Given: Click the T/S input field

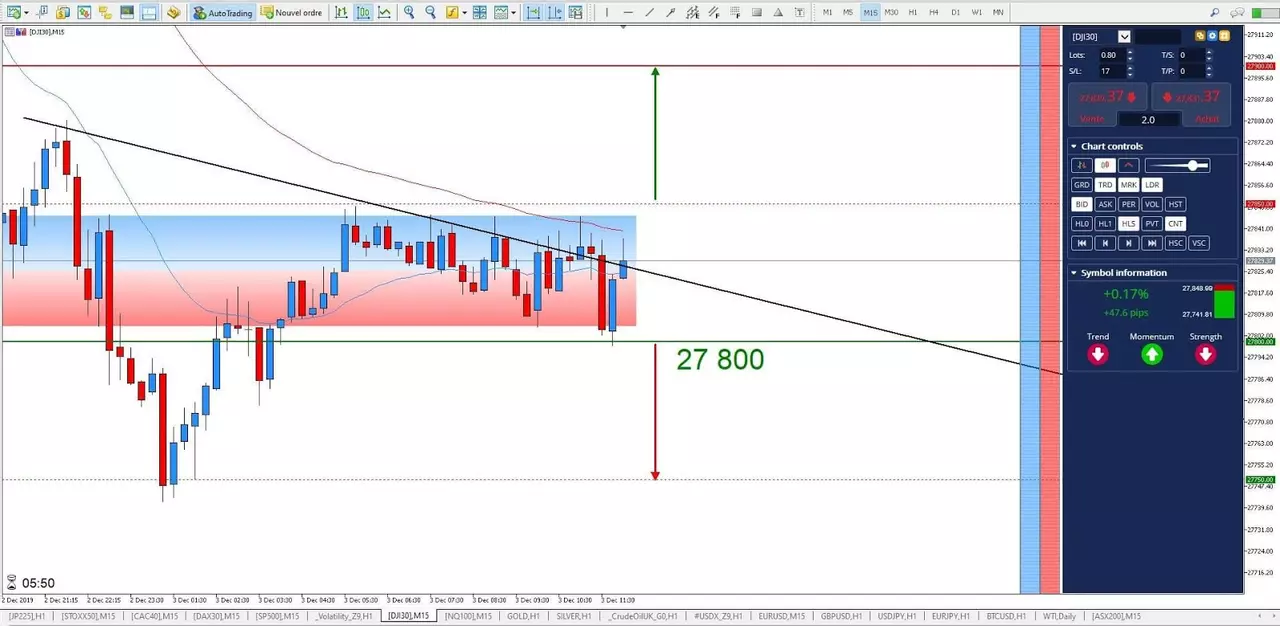Looking at the screenshot, I should 1191,55.
